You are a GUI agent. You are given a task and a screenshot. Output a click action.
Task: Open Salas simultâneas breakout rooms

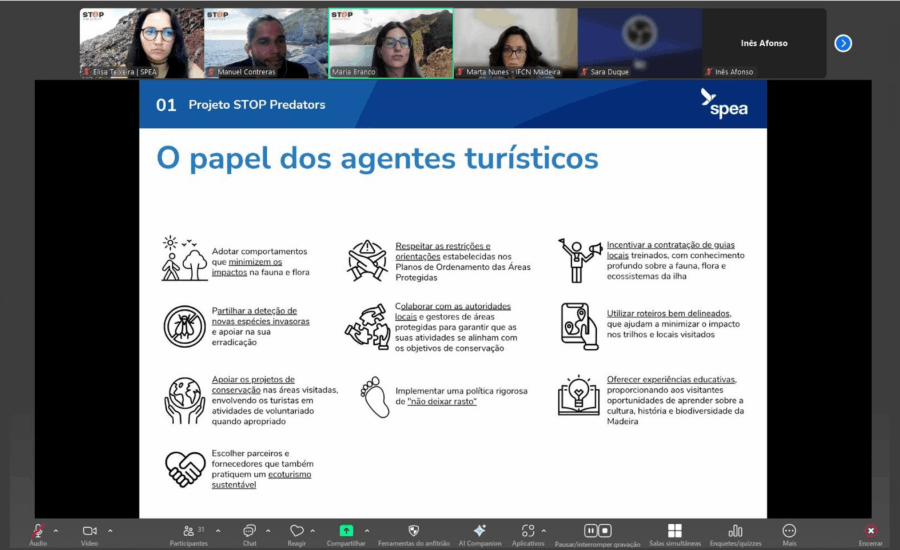tap(675, 531)
